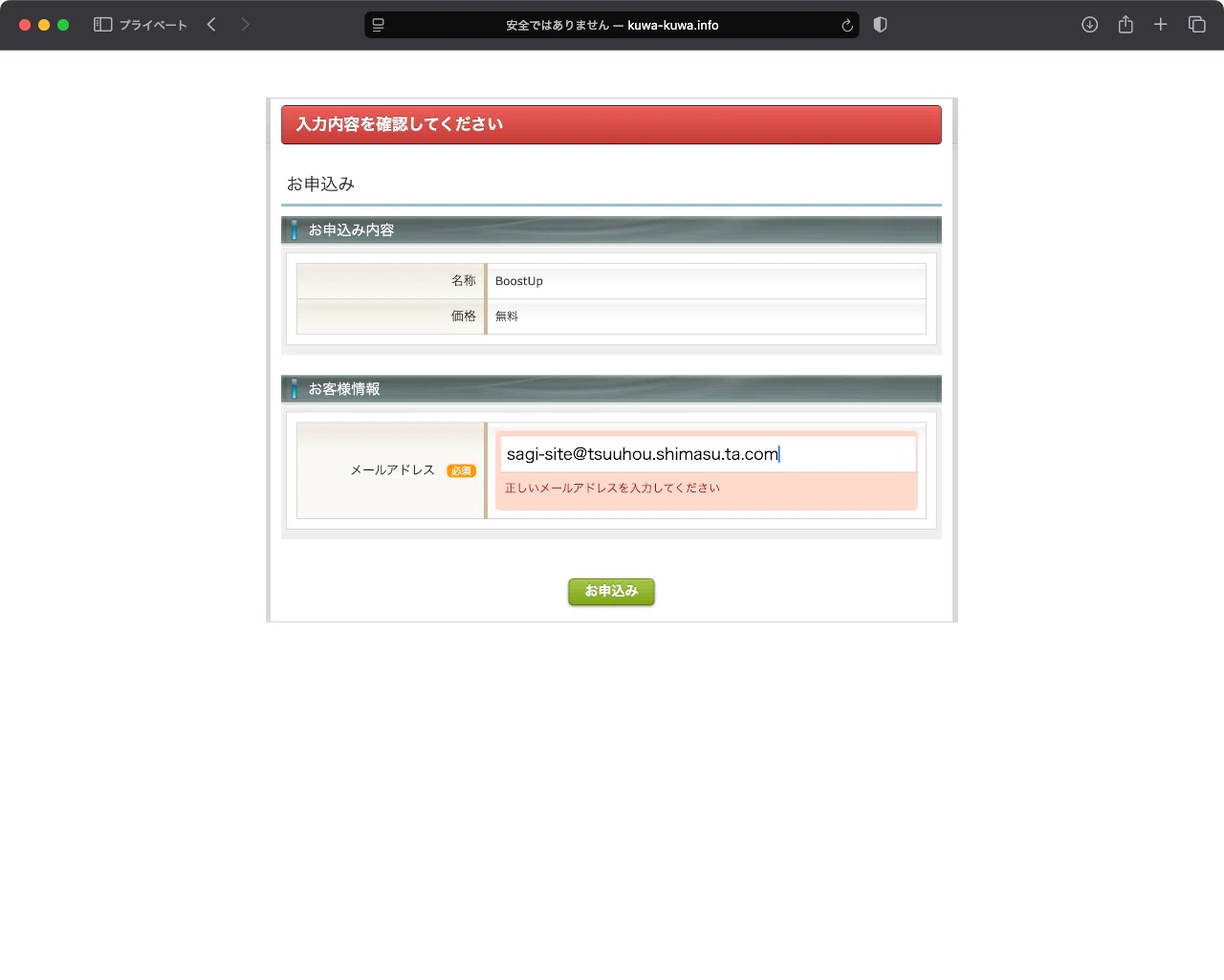Screen dimensions: 1224x980
Task: Click the プライベート label in the toolbar
Action: coord(153,25)
